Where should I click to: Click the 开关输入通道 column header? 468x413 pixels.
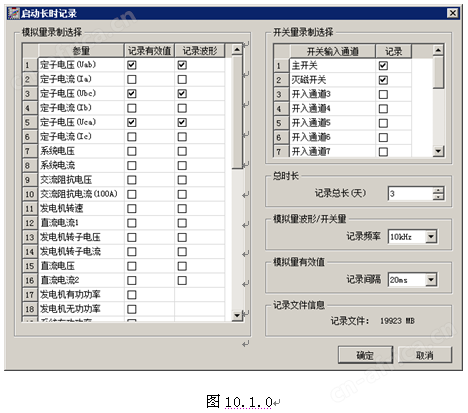click(x=333, y=51)
